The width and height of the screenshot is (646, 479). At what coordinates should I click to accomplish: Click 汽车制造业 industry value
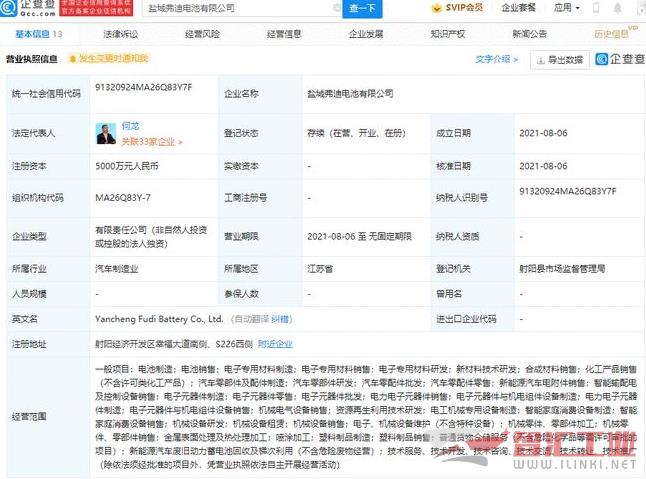coord(117,269)
